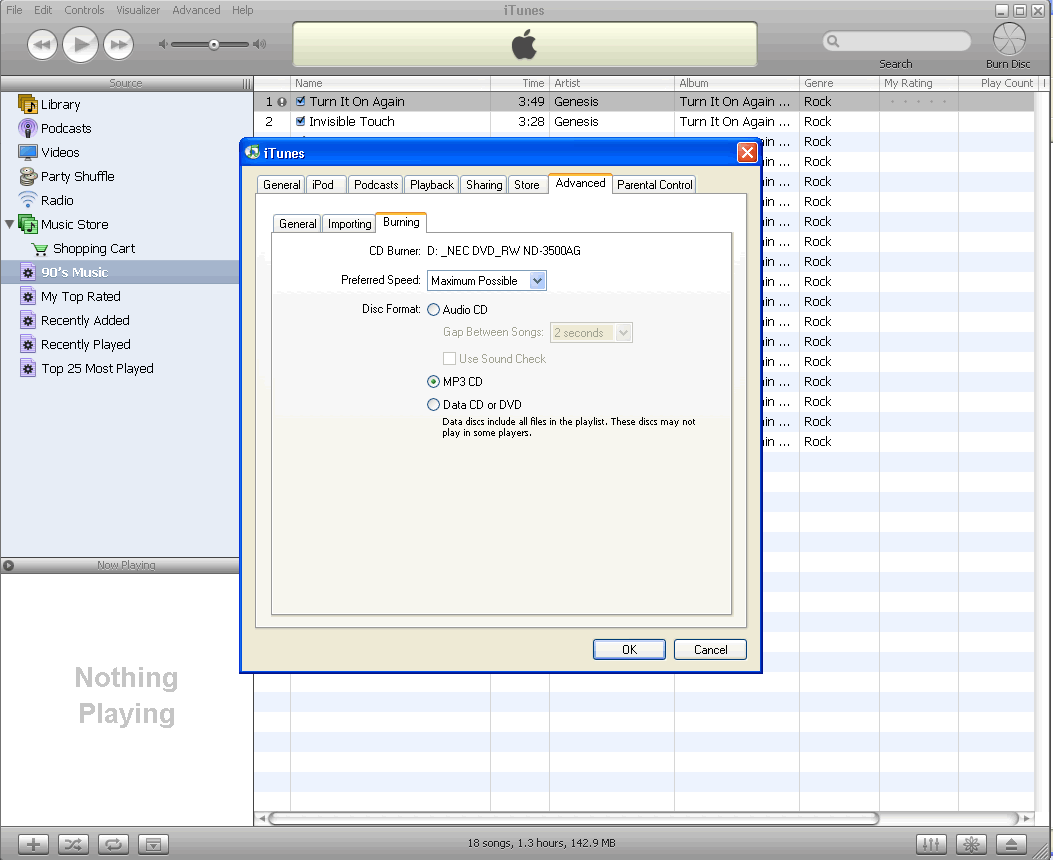Cancel the preferences dialog
The height and width of the screenshot is (860, 1053).
tap(711, 650)
